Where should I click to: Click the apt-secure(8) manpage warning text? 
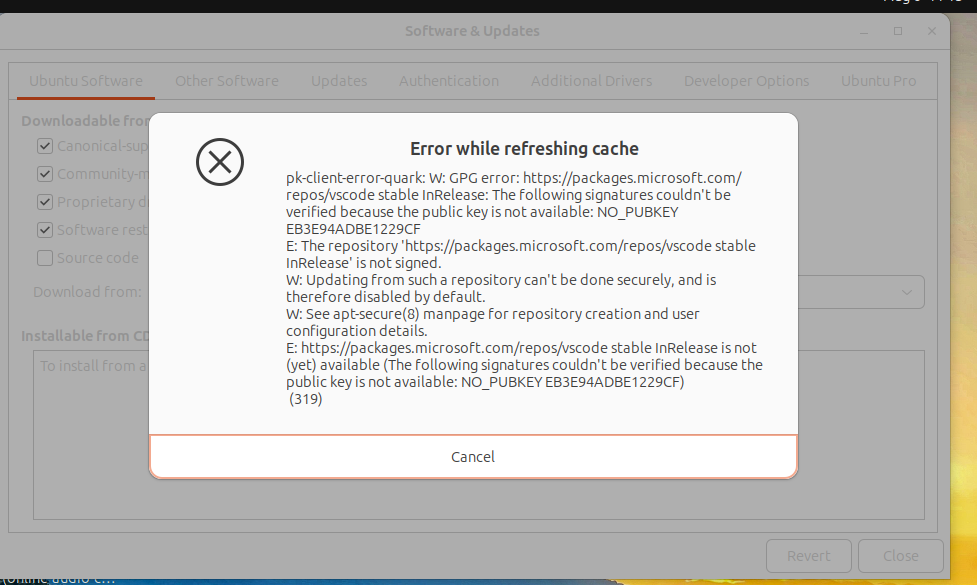492,322
